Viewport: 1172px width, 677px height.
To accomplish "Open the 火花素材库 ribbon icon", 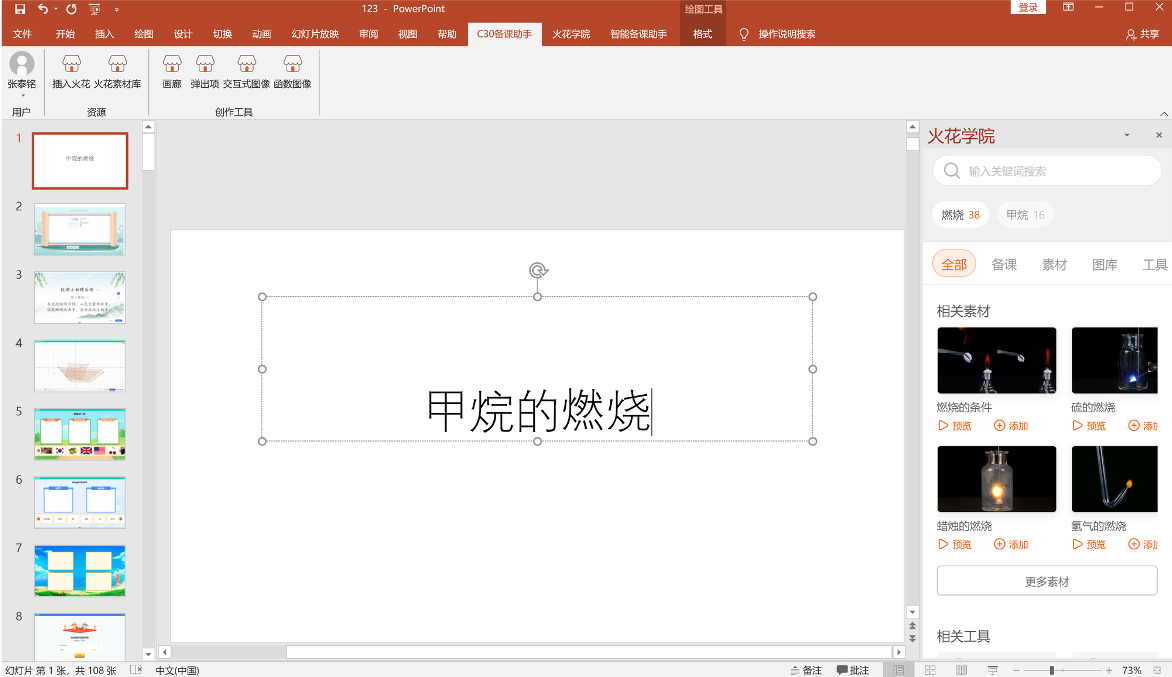I will click(117, 72).
